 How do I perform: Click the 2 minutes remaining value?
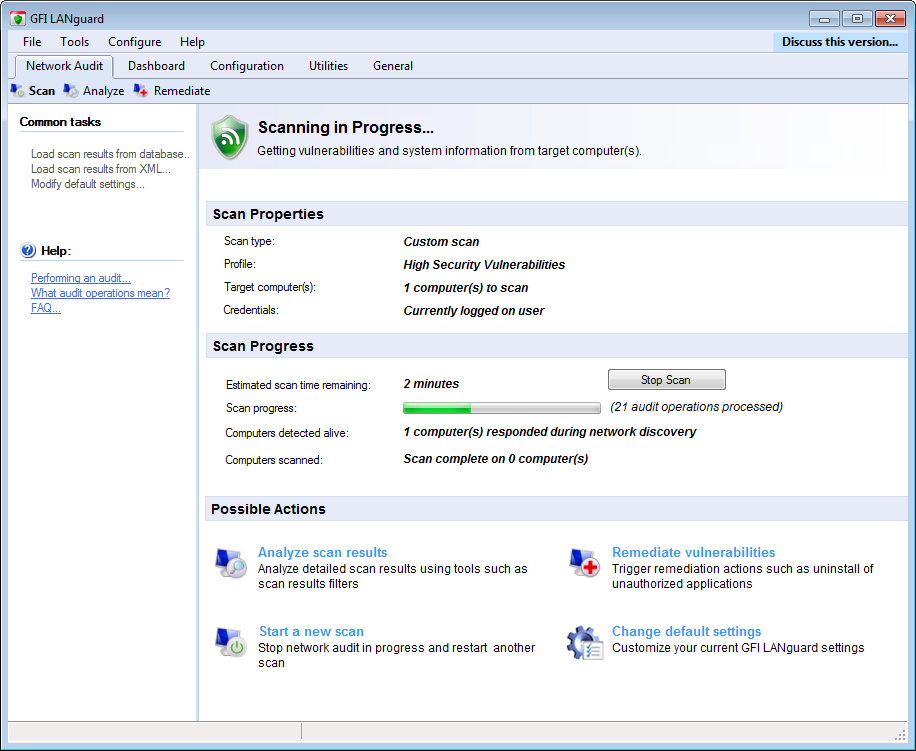pos(431,384)
